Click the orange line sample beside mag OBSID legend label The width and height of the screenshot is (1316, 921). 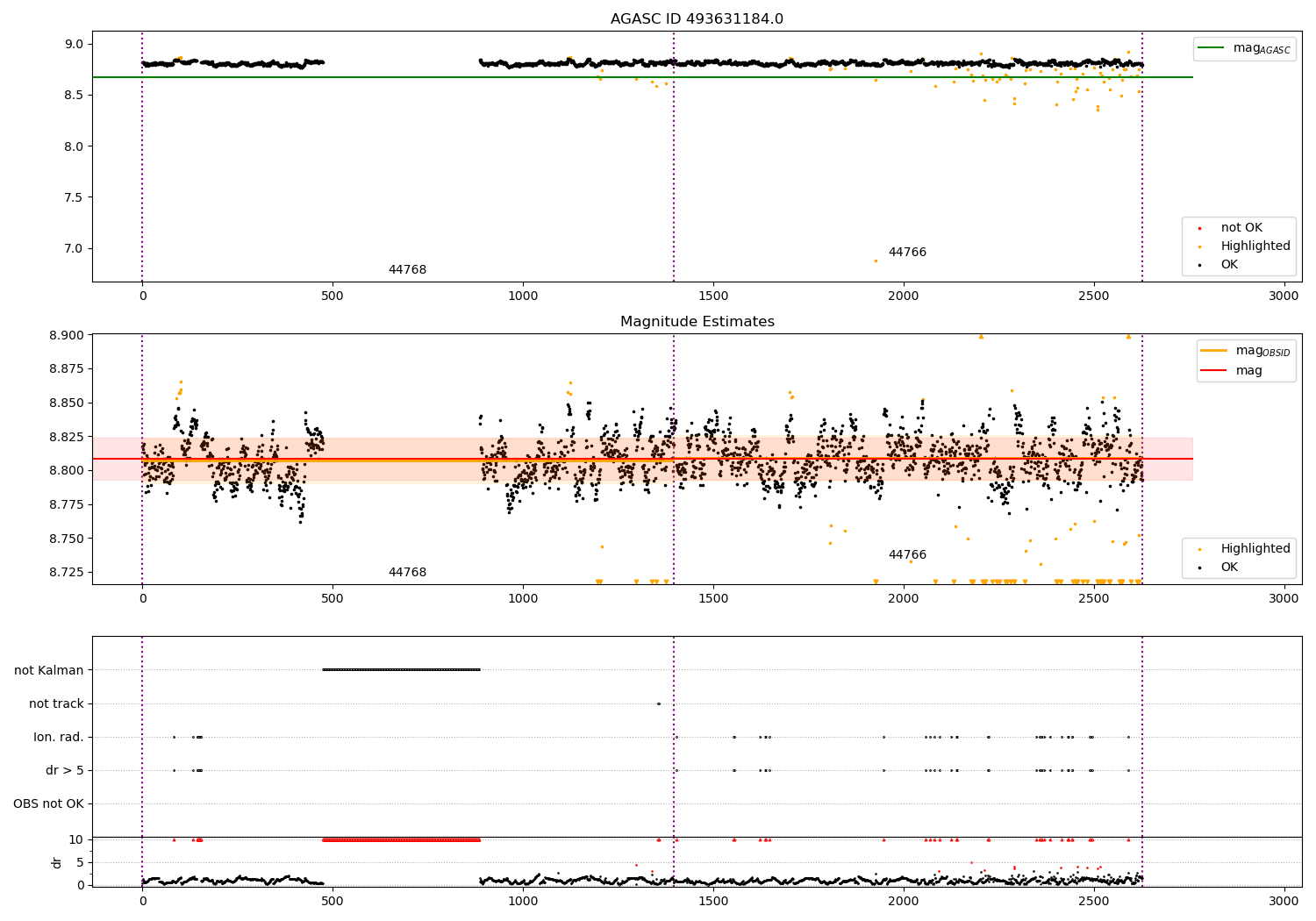coord(1214,351)
